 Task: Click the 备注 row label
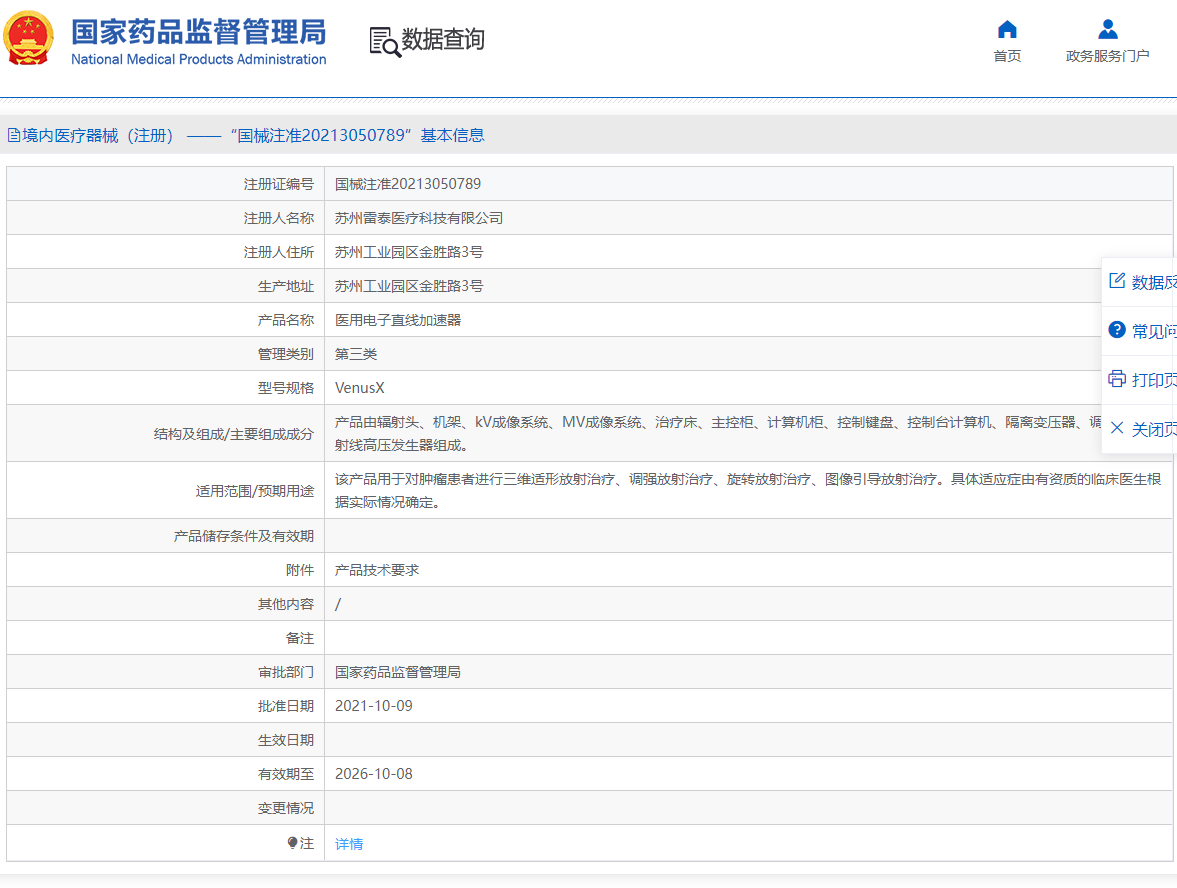point(300,638)
